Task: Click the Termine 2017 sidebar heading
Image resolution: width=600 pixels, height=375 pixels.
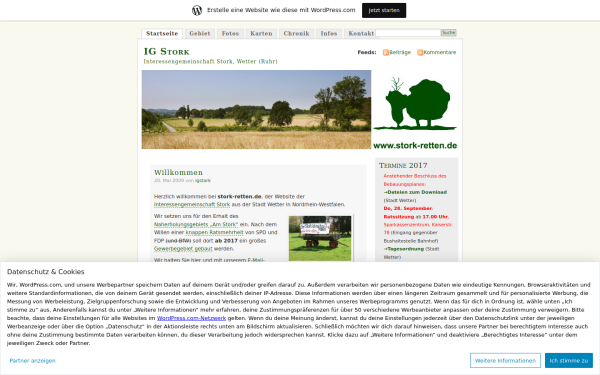Action: (x=403, y=166)
